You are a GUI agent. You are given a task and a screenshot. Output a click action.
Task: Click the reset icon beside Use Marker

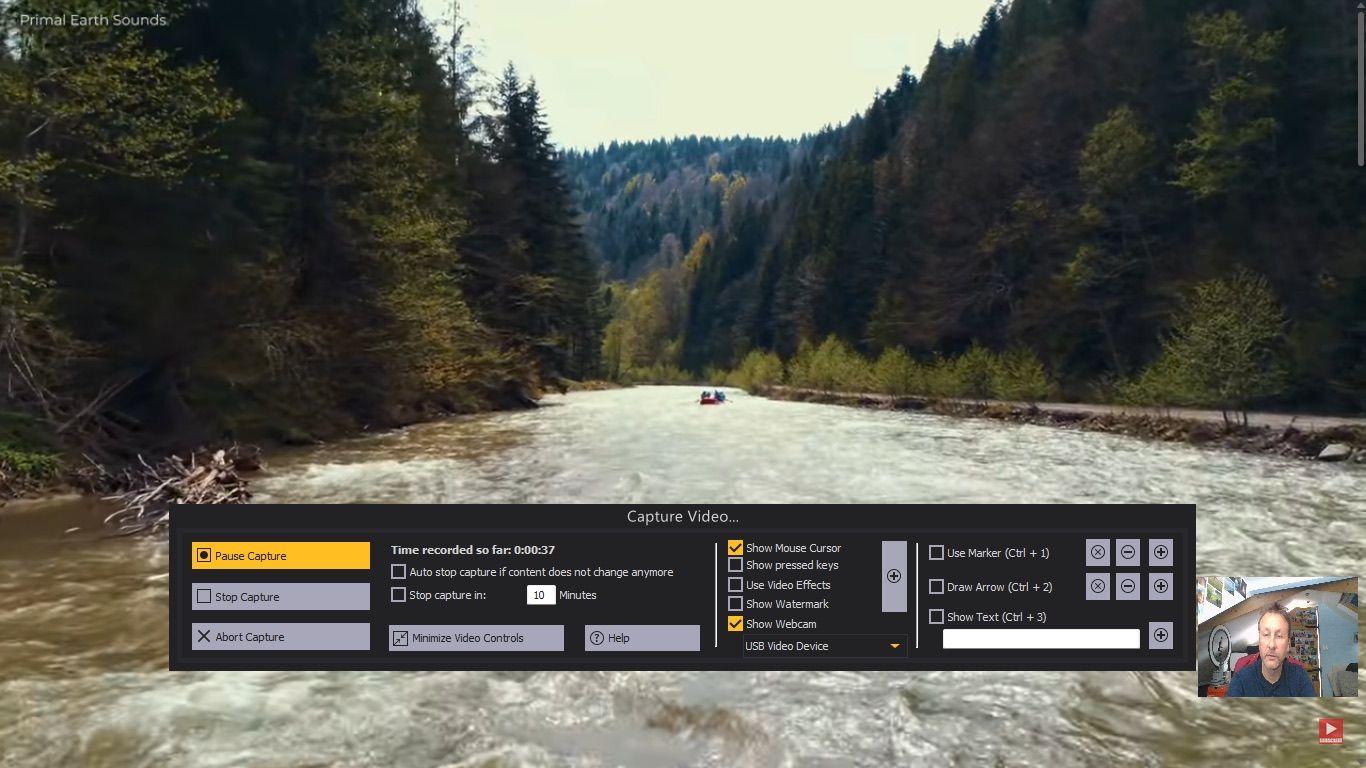1097,552
